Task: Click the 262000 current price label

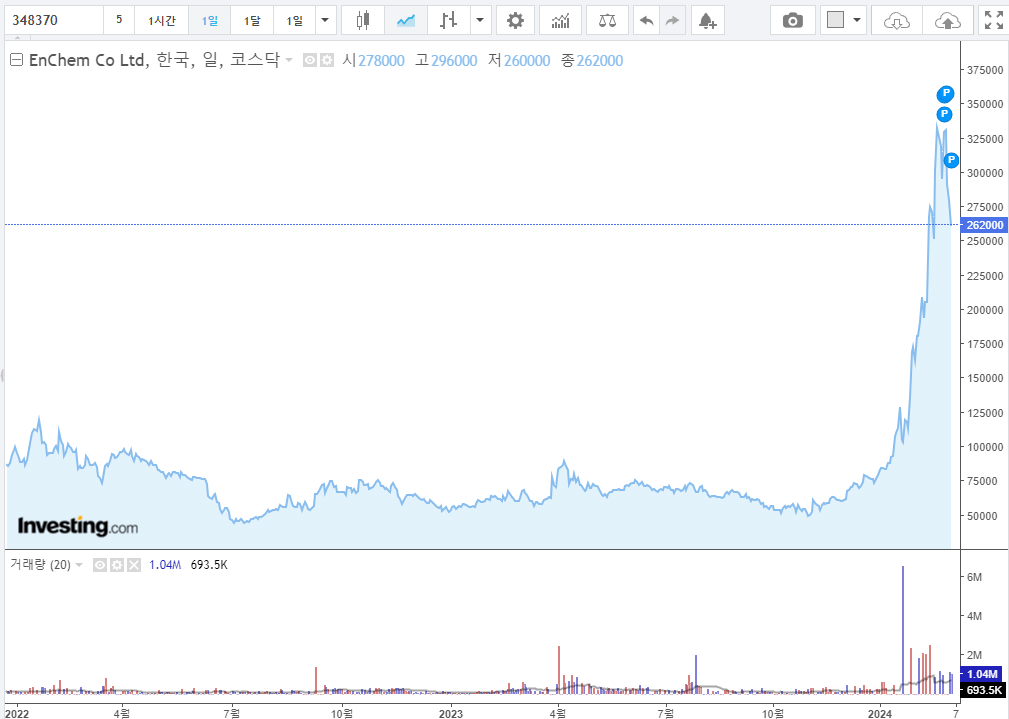Action: 984,225
